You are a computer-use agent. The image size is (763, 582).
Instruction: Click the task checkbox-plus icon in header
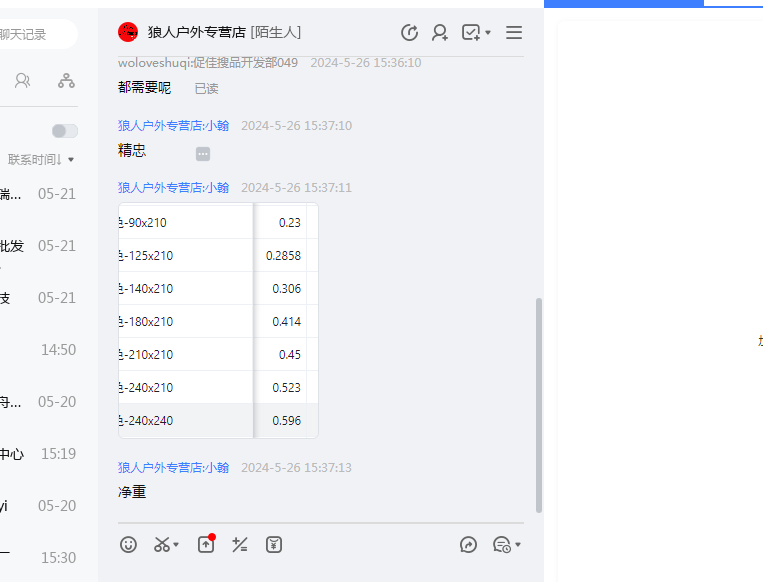(x=471, y=33)
